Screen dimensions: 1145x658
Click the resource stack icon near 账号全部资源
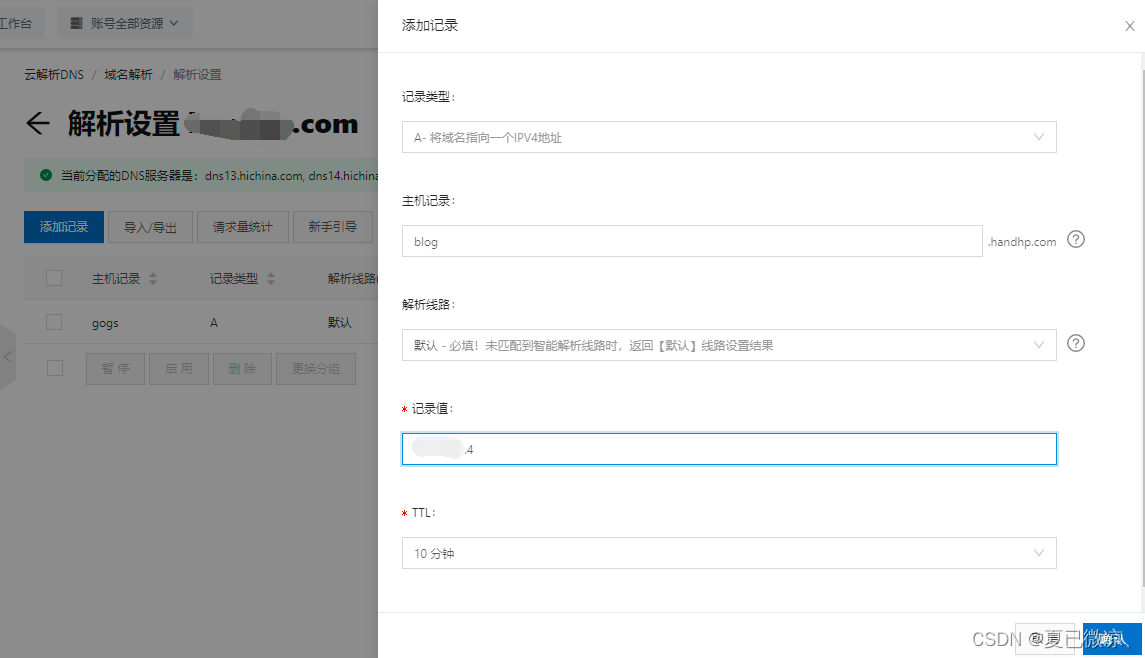[x=78, y=23]
